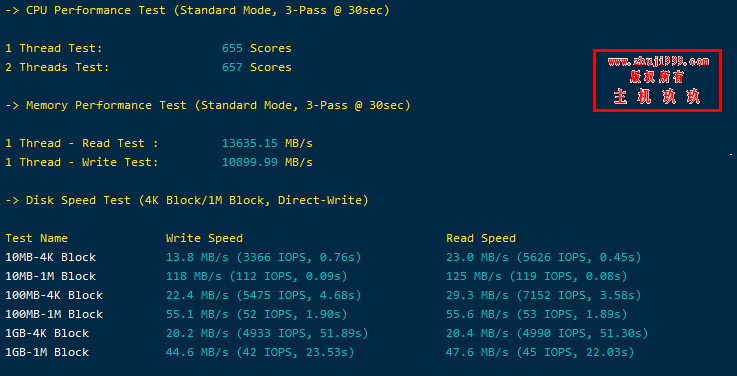Viewport: 737px width, 376px height.
Task: Click the Write Test value 10899.99 MB/s
Action: tap(267, 162)
